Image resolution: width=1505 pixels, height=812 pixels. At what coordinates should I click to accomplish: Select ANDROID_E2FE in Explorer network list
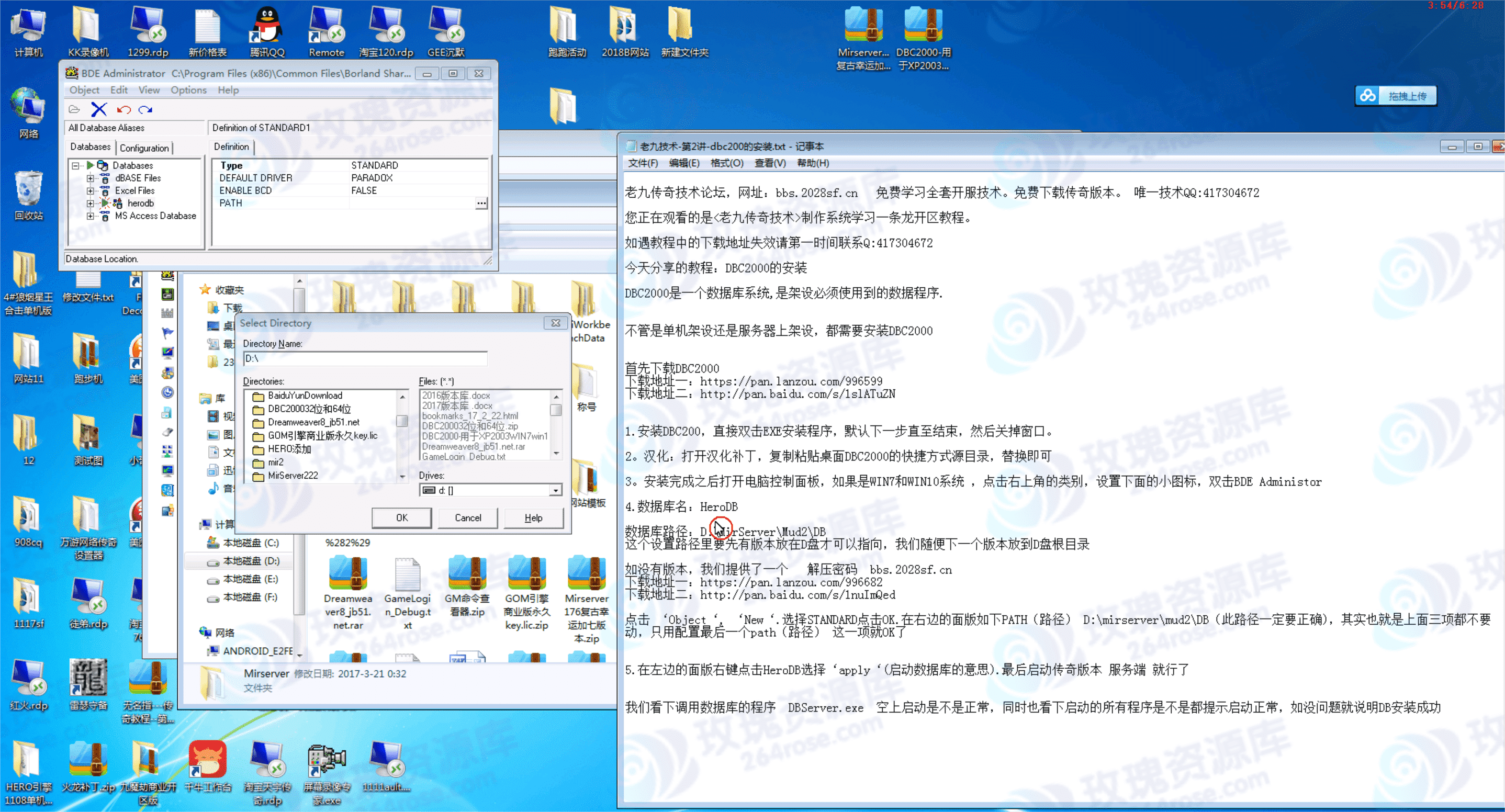251,651
